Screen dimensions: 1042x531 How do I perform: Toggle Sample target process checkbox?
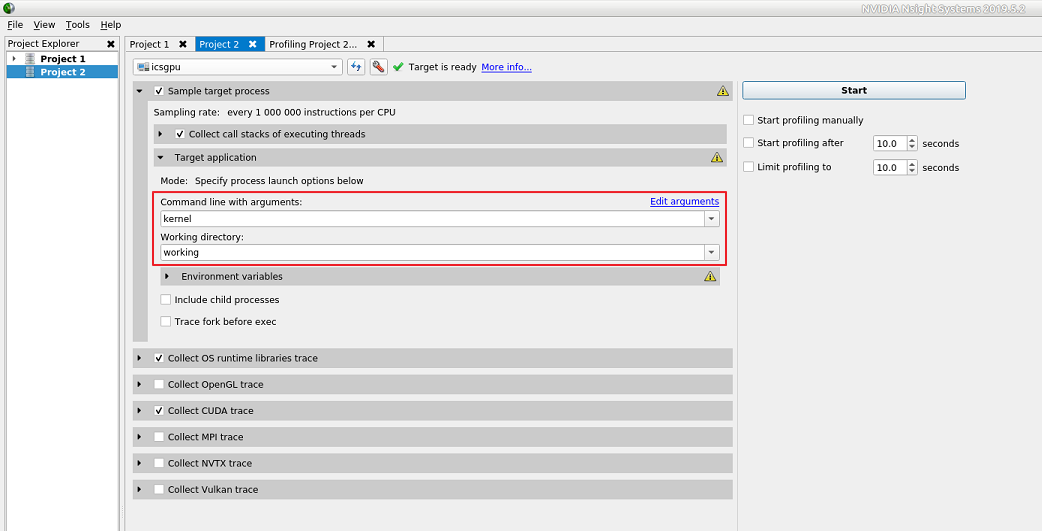coord(159,91)
